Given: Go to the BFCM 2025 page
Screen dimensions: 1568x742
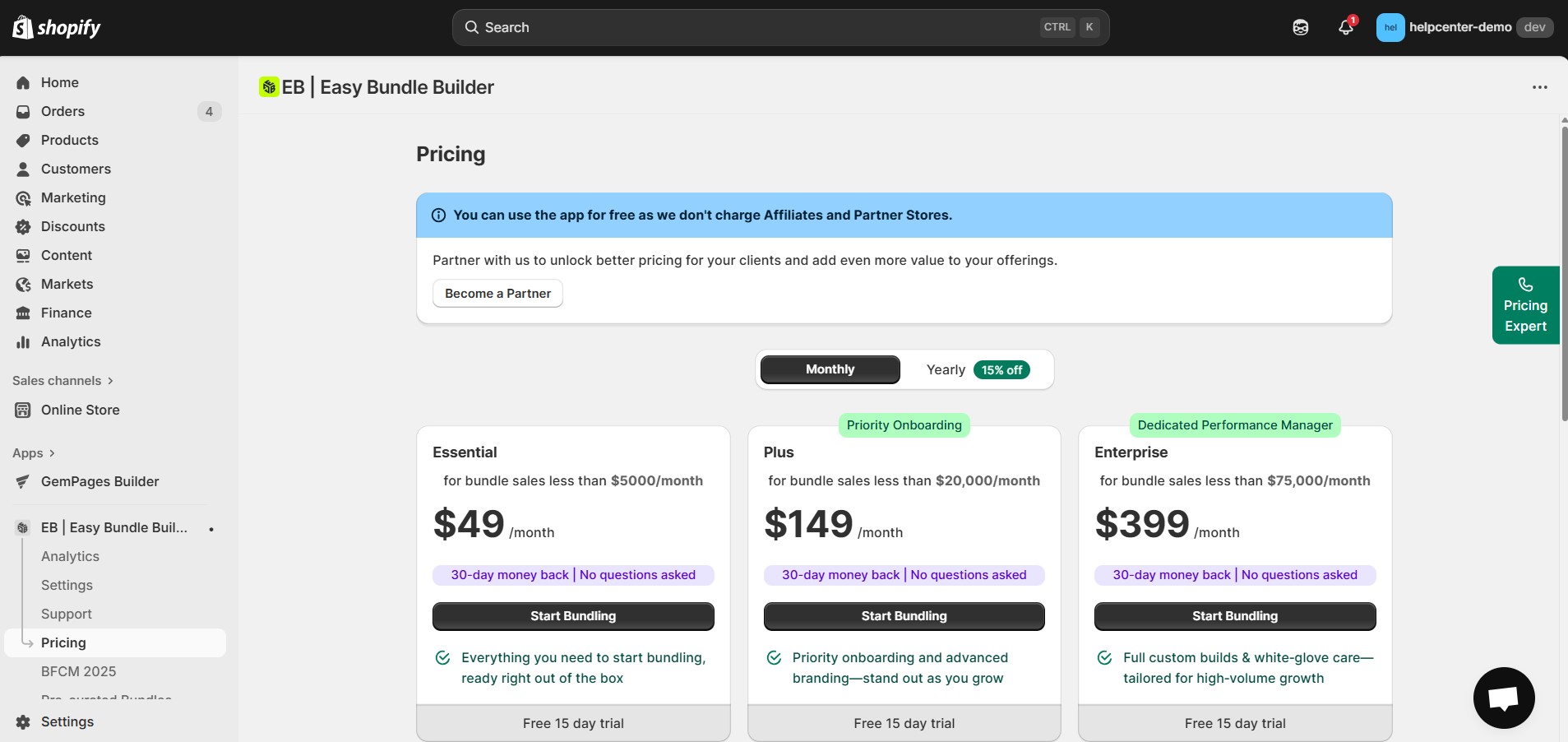Looking at the screenshot, I should point(79,671).
